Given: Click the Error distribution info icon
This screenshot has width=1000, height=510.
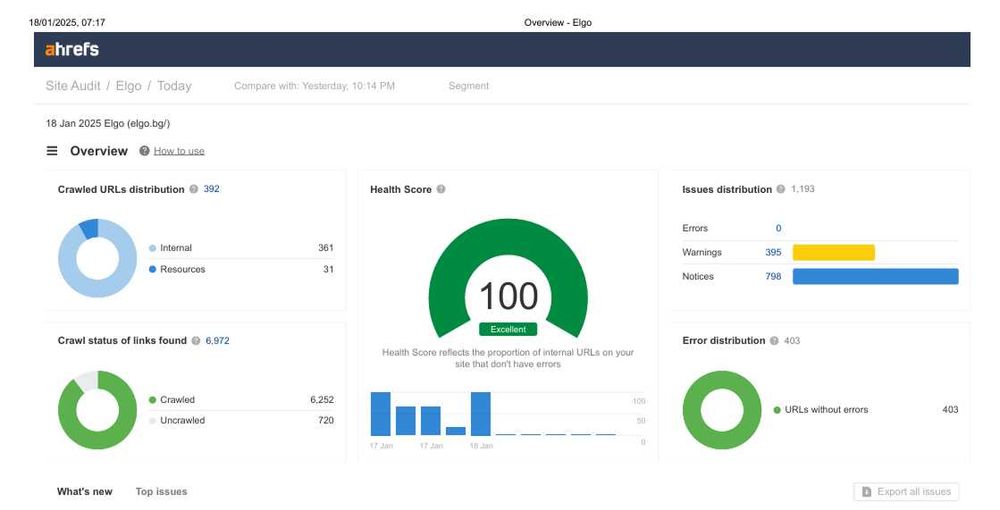Looking at the screenshot, I should (x=774, y=341).
